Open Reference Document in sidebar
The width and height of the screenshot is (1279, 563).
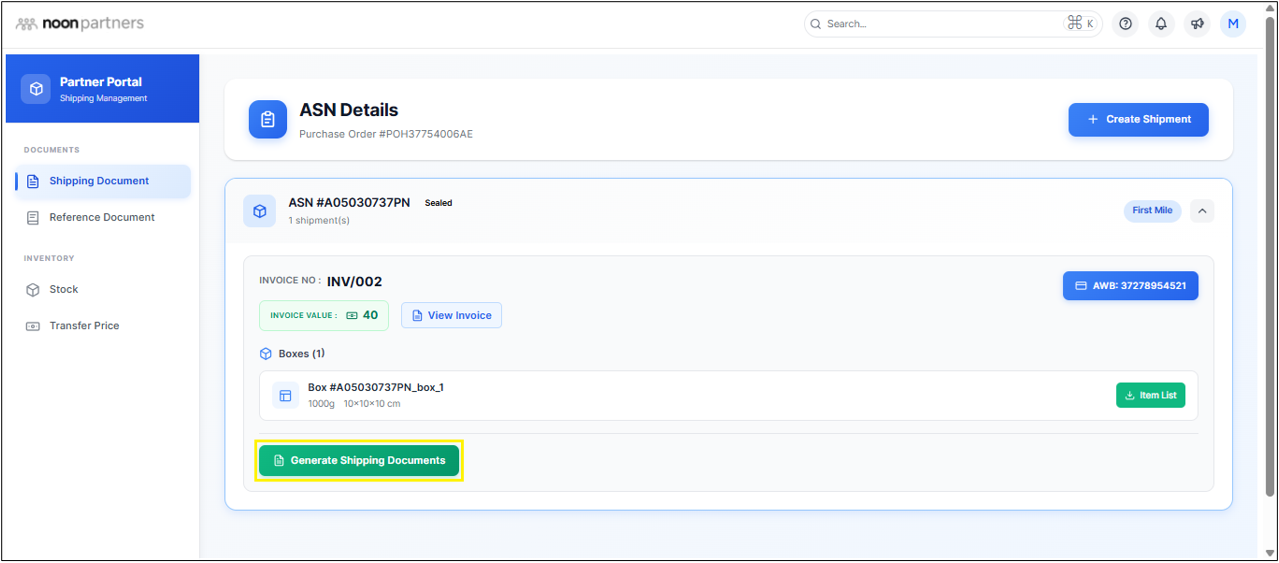(x=102, y=217)
